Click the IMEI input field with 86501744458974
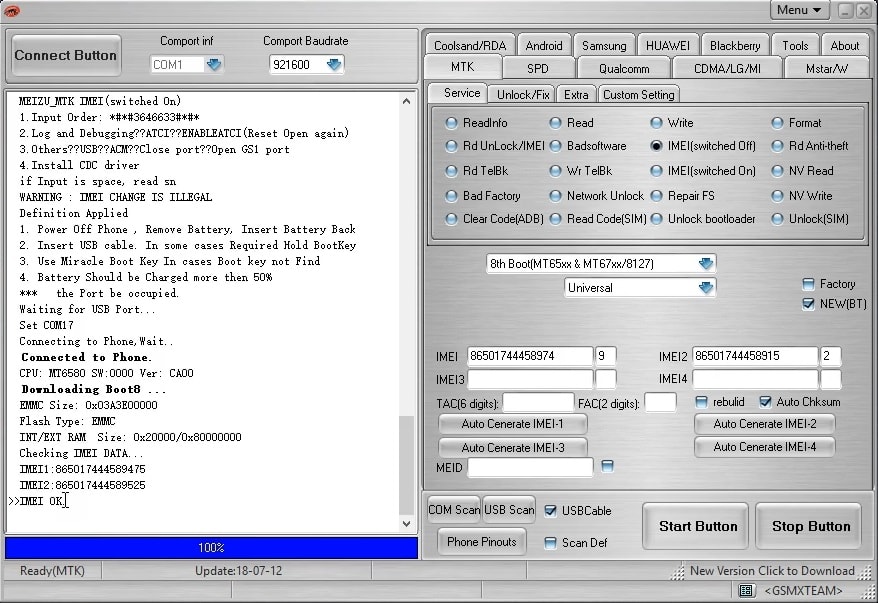This screenshot has height=603, width=878. pyautogui.click(x=530, y=356)
